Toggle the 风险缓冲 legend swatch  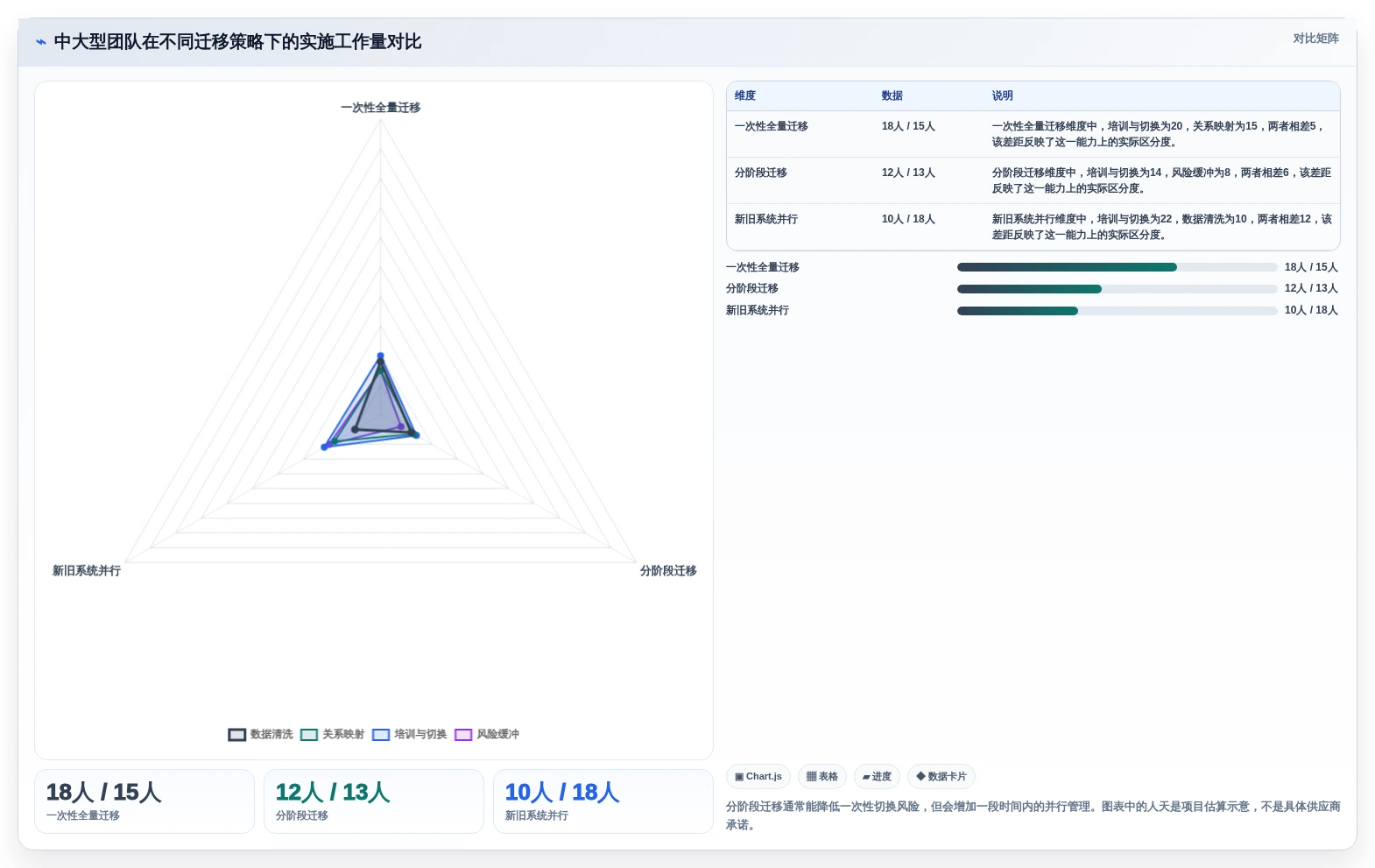pyautogui.click(x=463, y=735)
